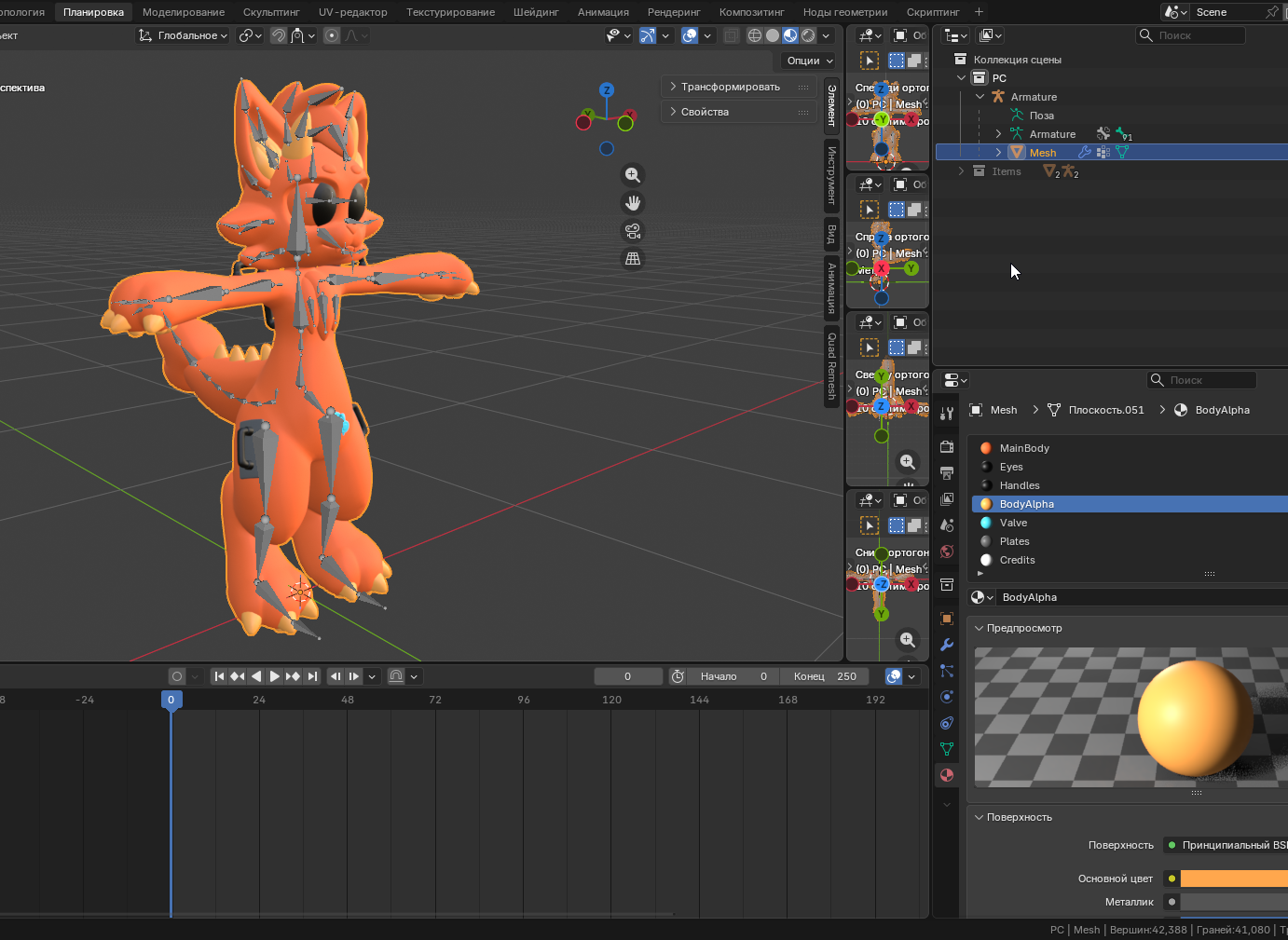Open the UV-редактор workspace
The image size is (1288, 940).
pyautogui.click(x=352, y=12)
